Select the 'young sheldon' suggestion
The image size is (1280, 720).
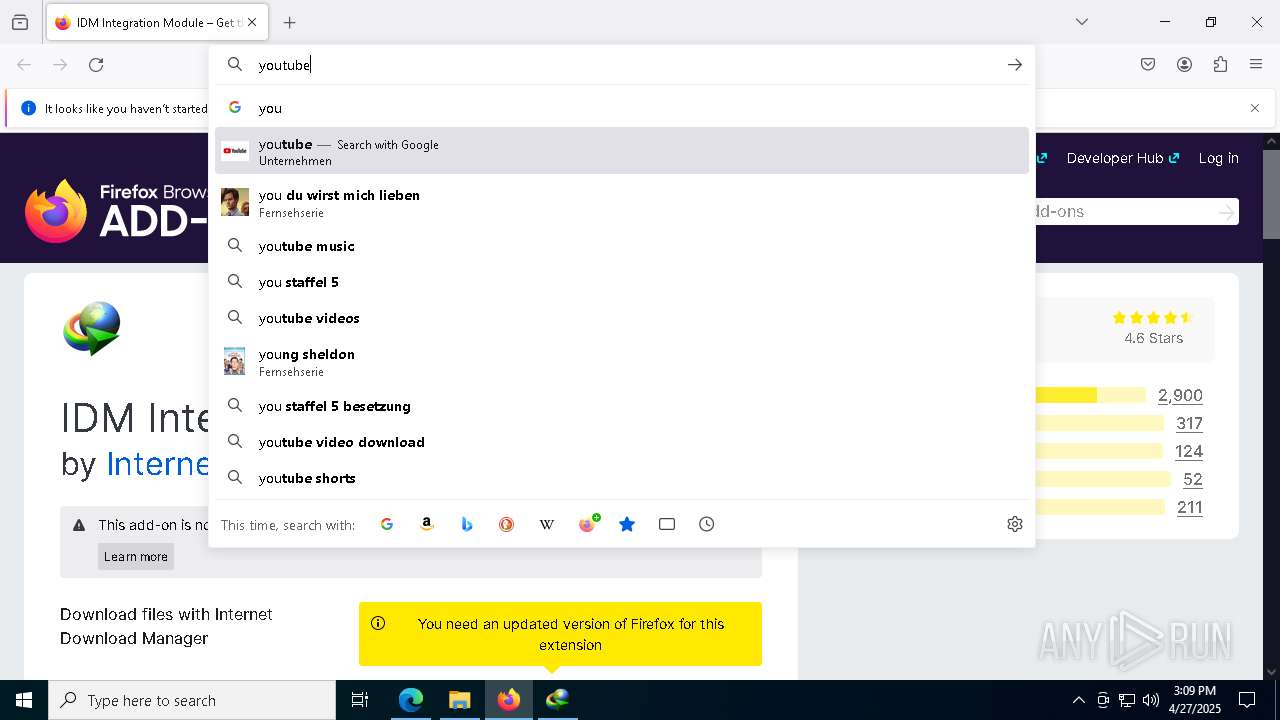[622, 362]
